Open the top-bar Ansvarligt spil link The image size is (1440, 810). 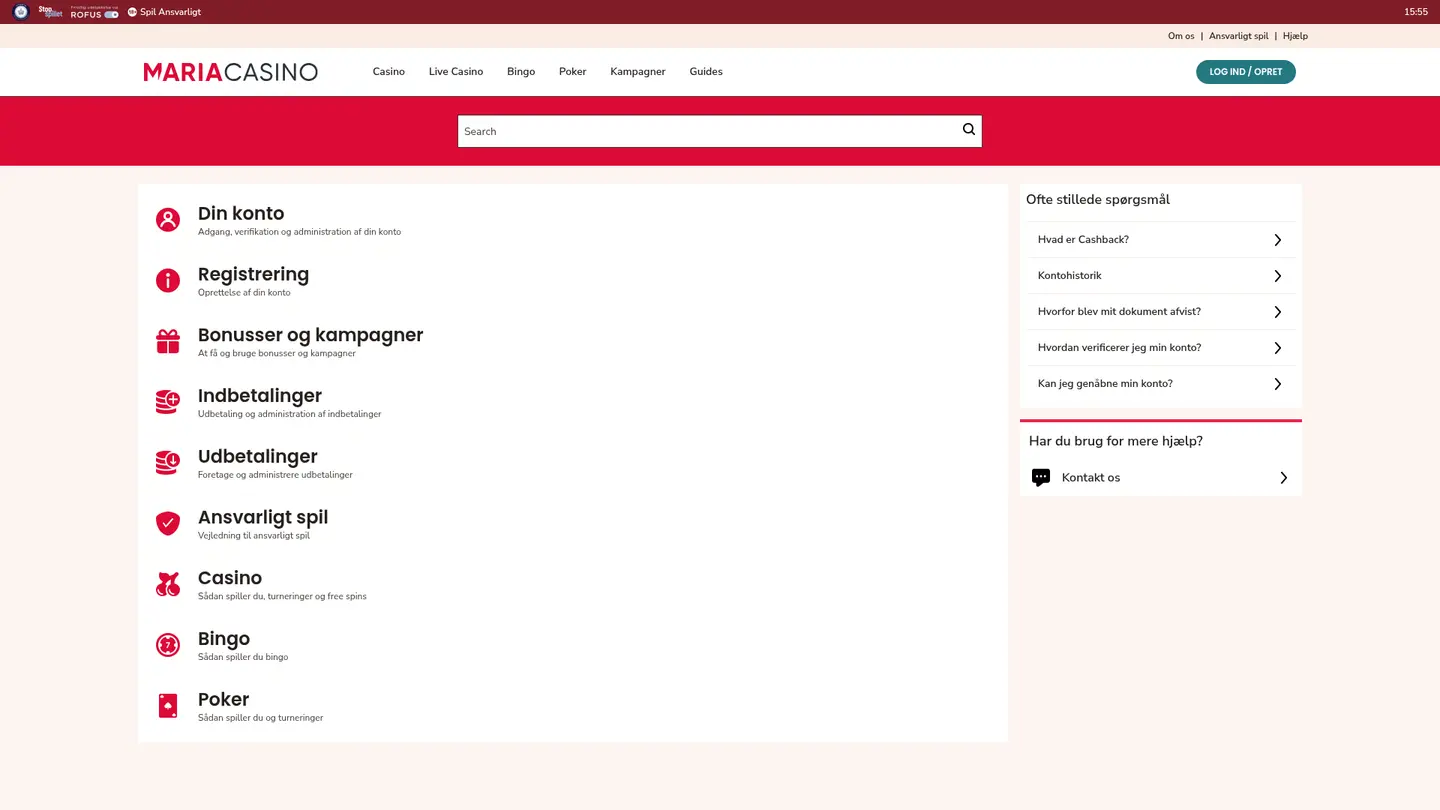point(1238,36)
